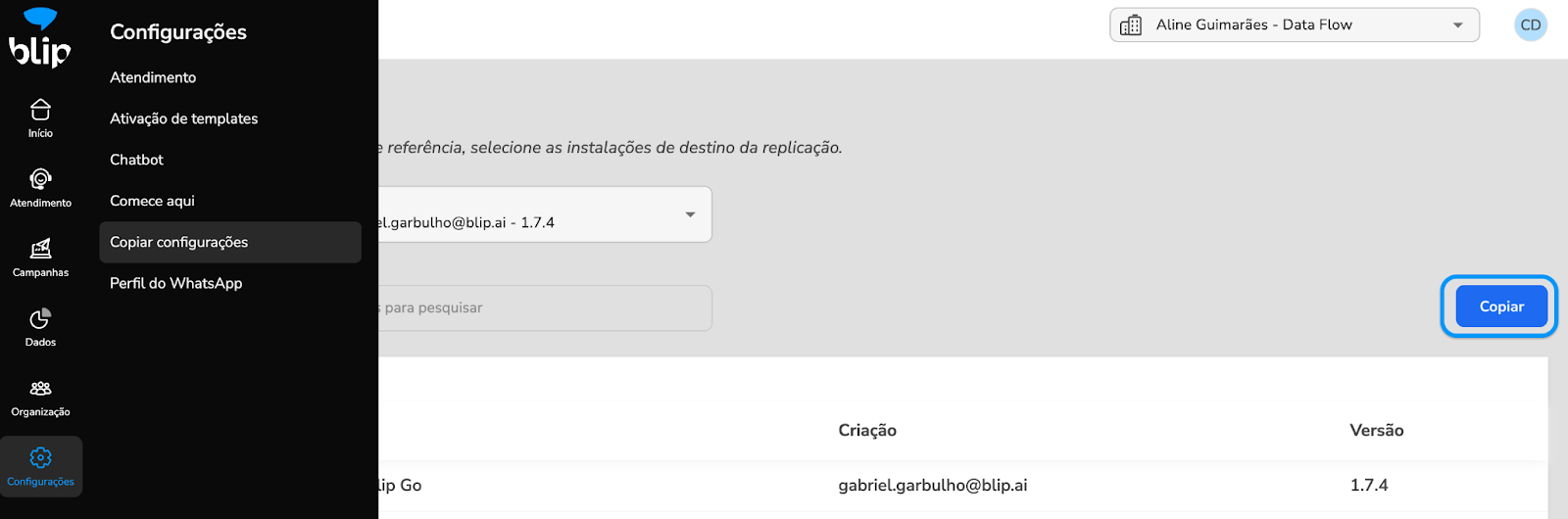Open the Atendimento headset icon

coord(40,179)
